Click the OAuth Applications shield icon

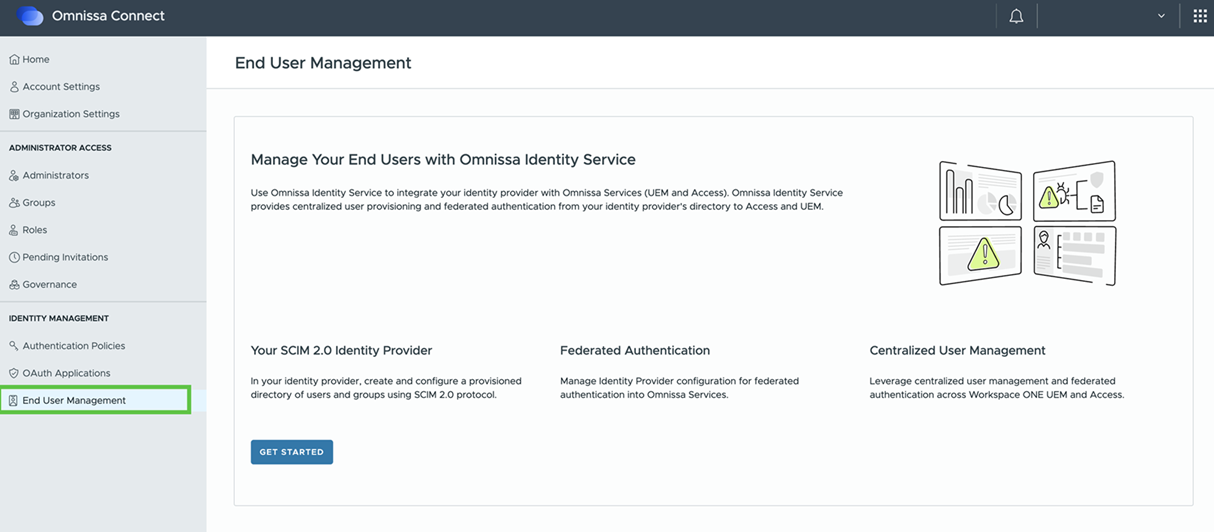pyautogui.click(x=14, y=373)
